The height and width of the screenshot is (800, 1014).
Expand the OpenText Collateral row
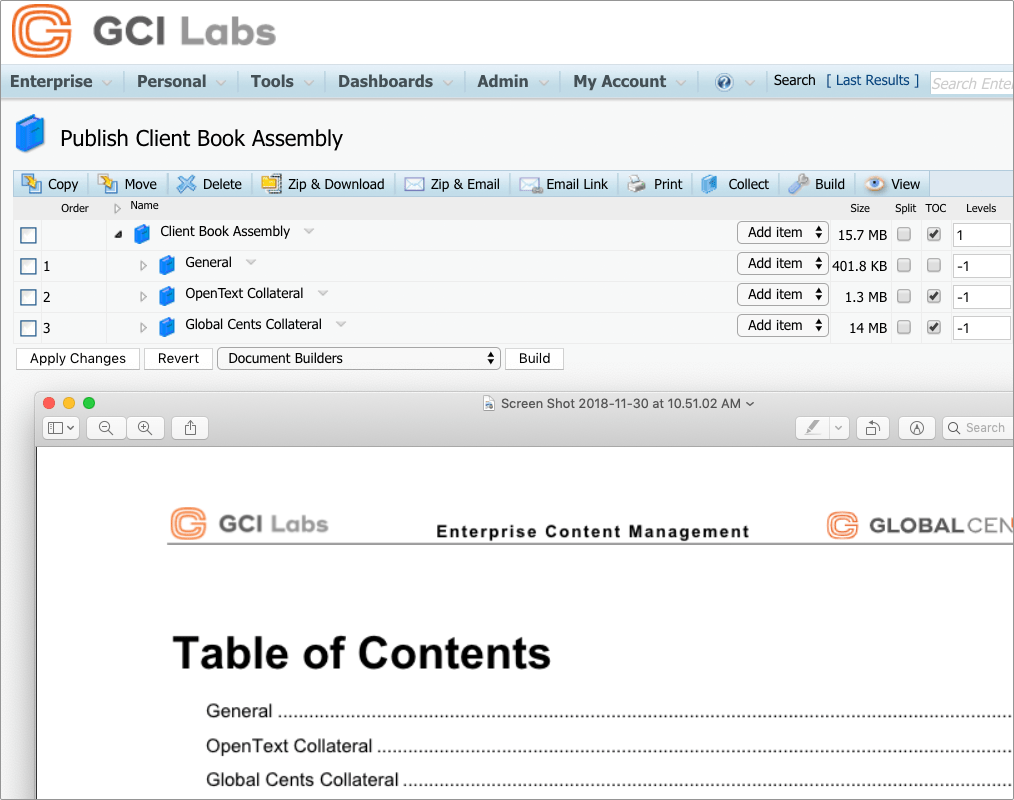pyautogui.click(x=144, y=296)
